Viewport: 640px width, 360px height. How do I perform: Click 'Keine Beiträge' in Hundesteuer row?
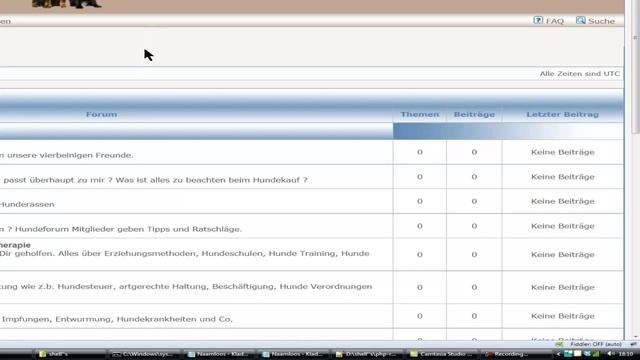tap(563, 287)
